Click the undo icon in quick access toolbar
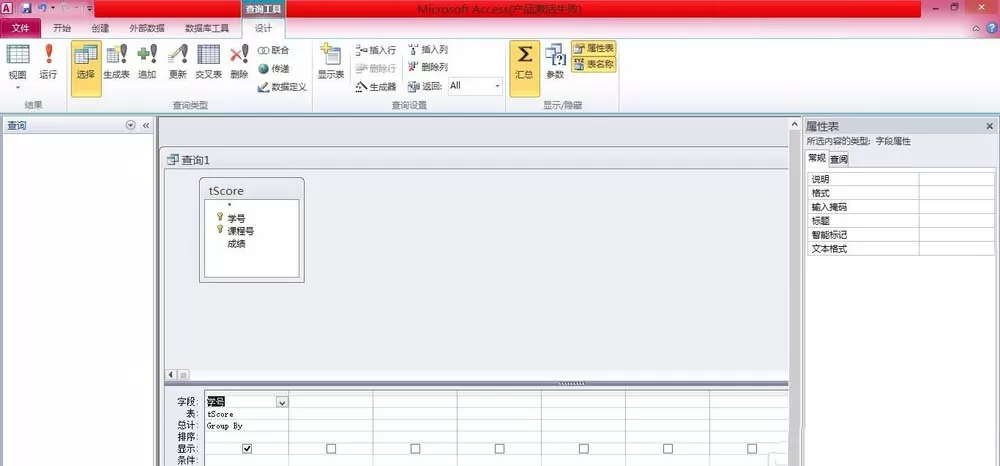 [x=42, y=8]
